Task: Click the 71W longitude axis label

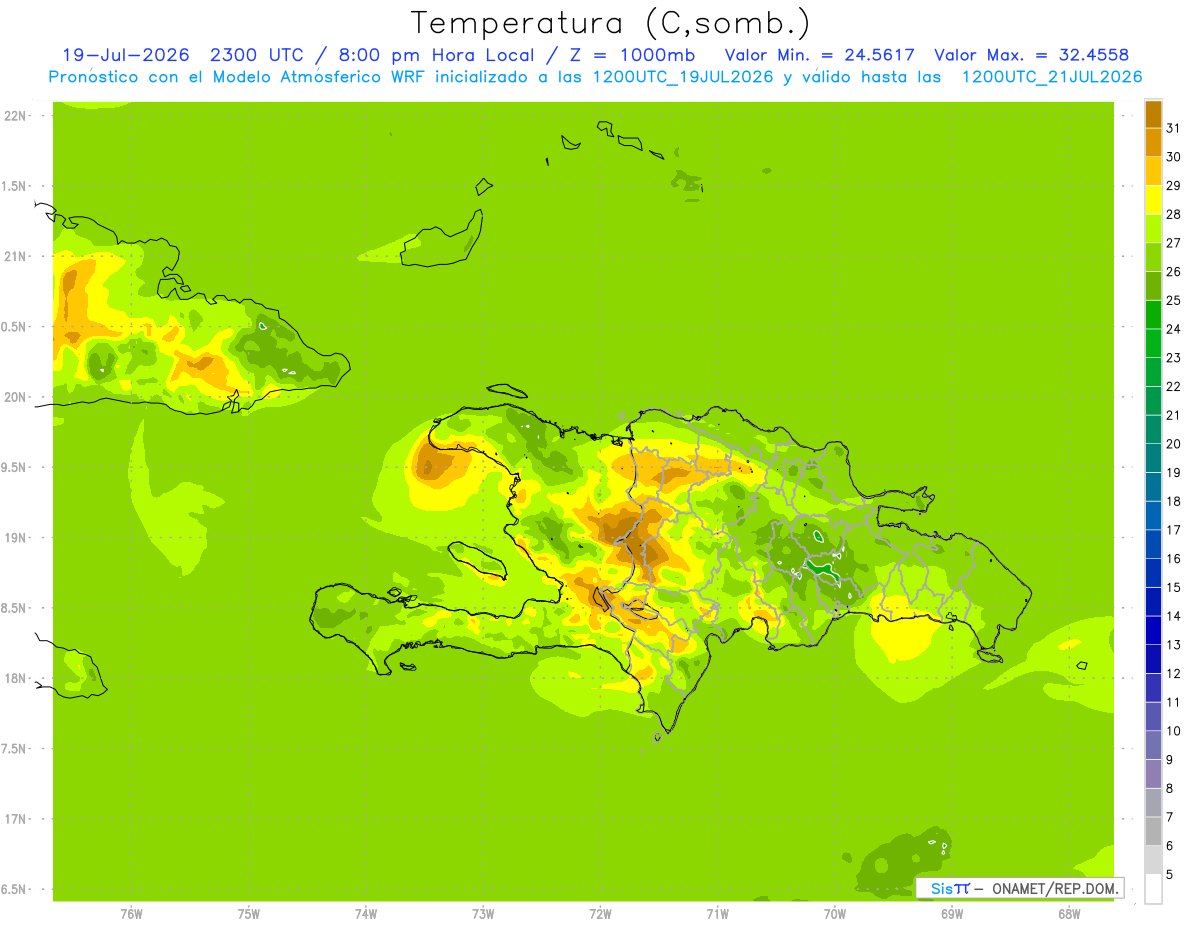Action: 717,914
